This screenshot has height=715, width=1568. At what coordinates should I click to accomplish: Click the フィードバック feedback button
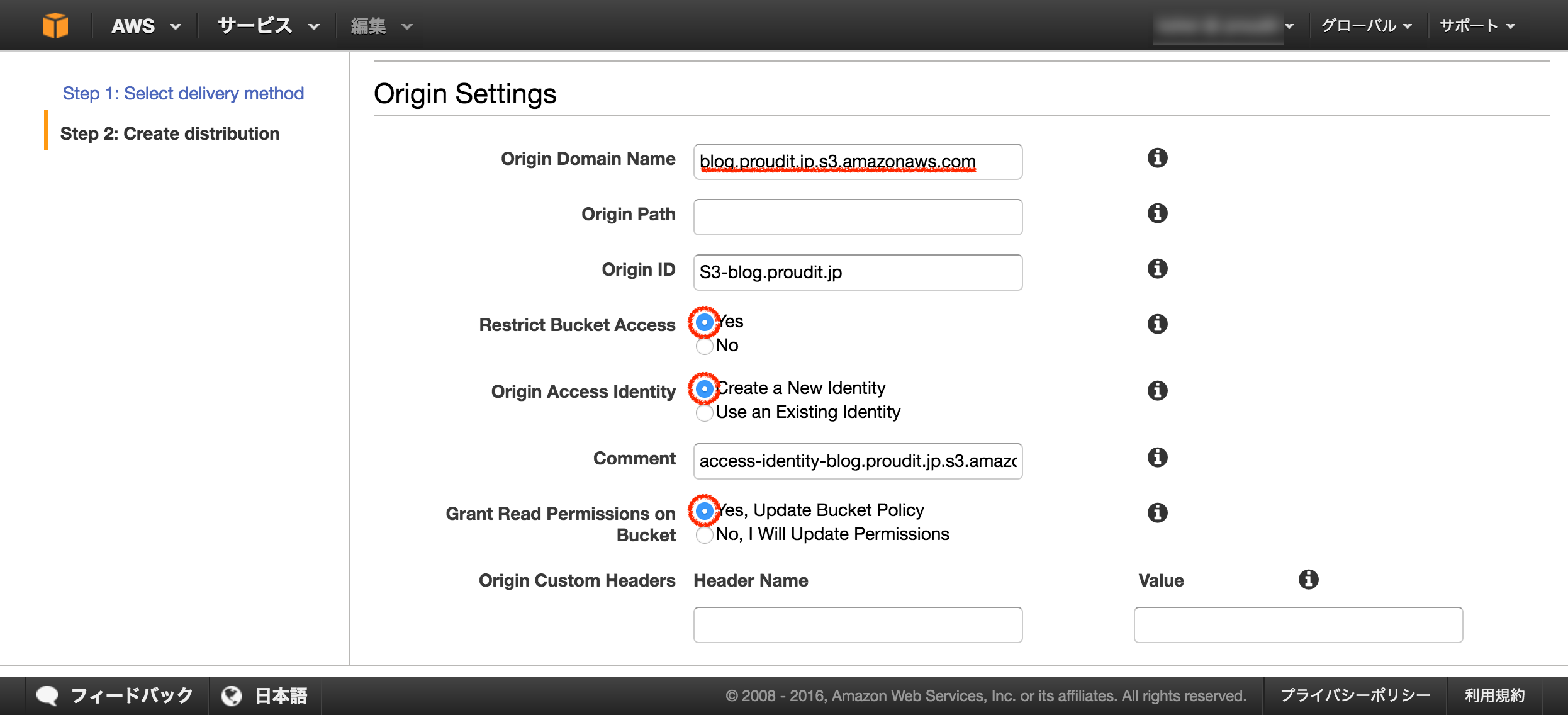tap(116, 695)
